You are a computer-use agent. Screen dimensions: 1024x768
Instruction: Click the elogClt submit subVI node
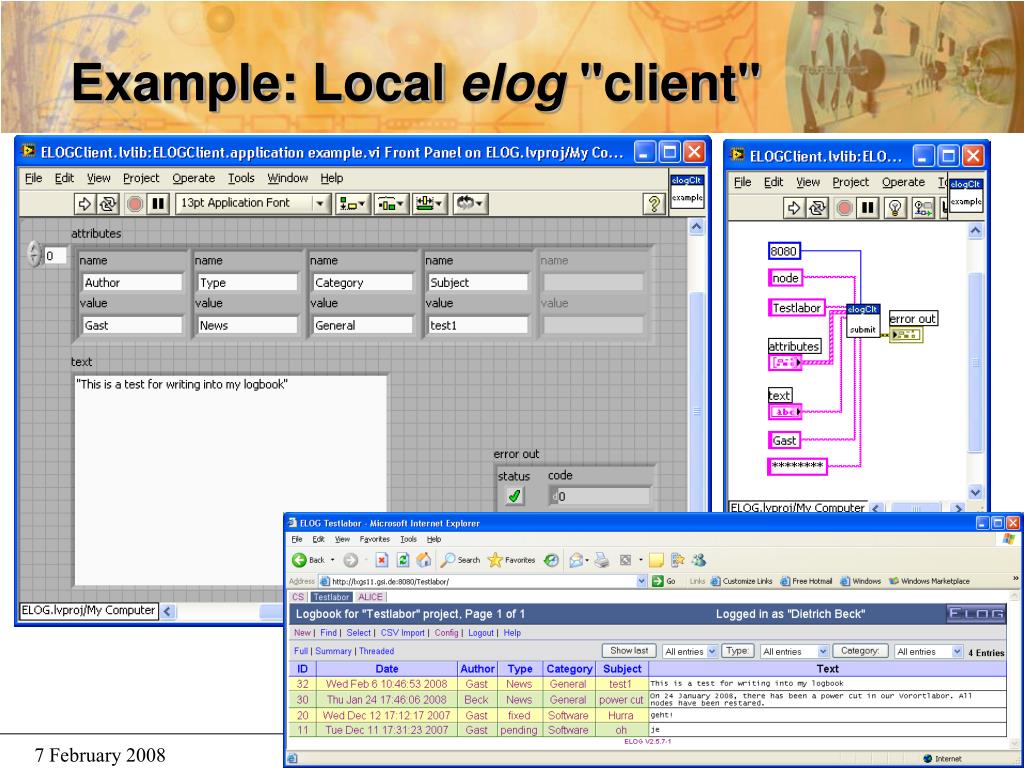tap(862, 320)
